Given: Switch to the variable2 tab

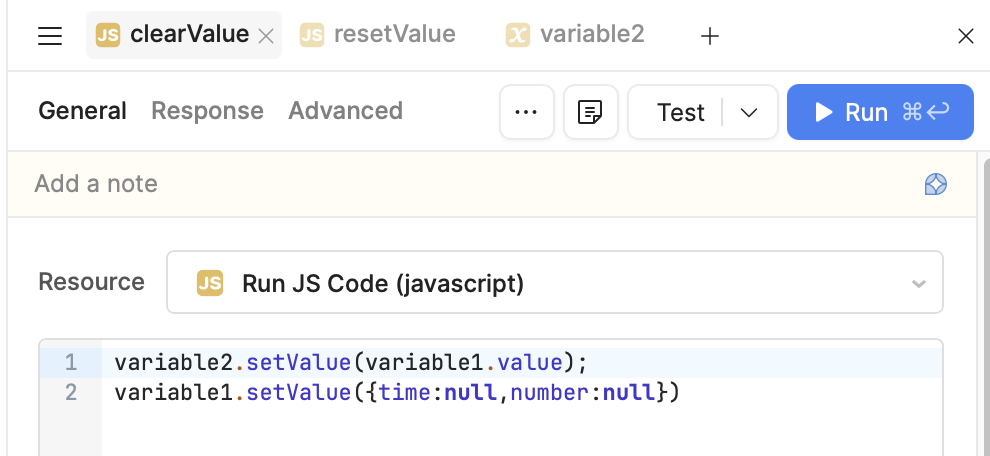Looking at the screenshot, I should (576, 35).
